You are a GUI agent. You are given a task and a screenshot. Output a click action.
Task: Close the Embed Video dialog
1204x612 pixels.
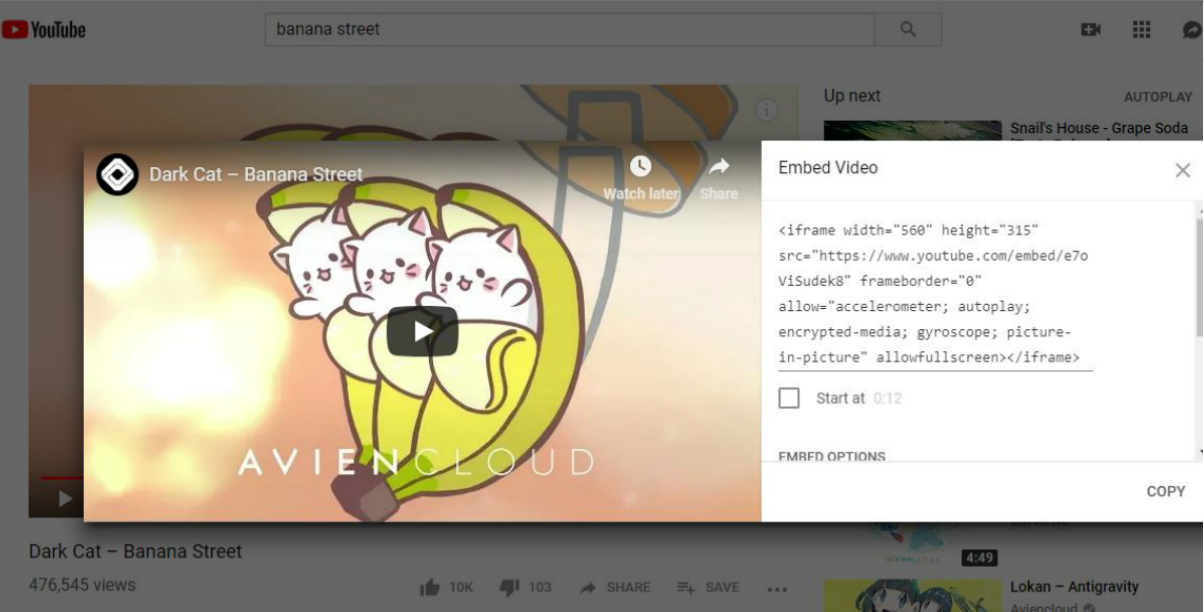click(x=1182, y=170)
